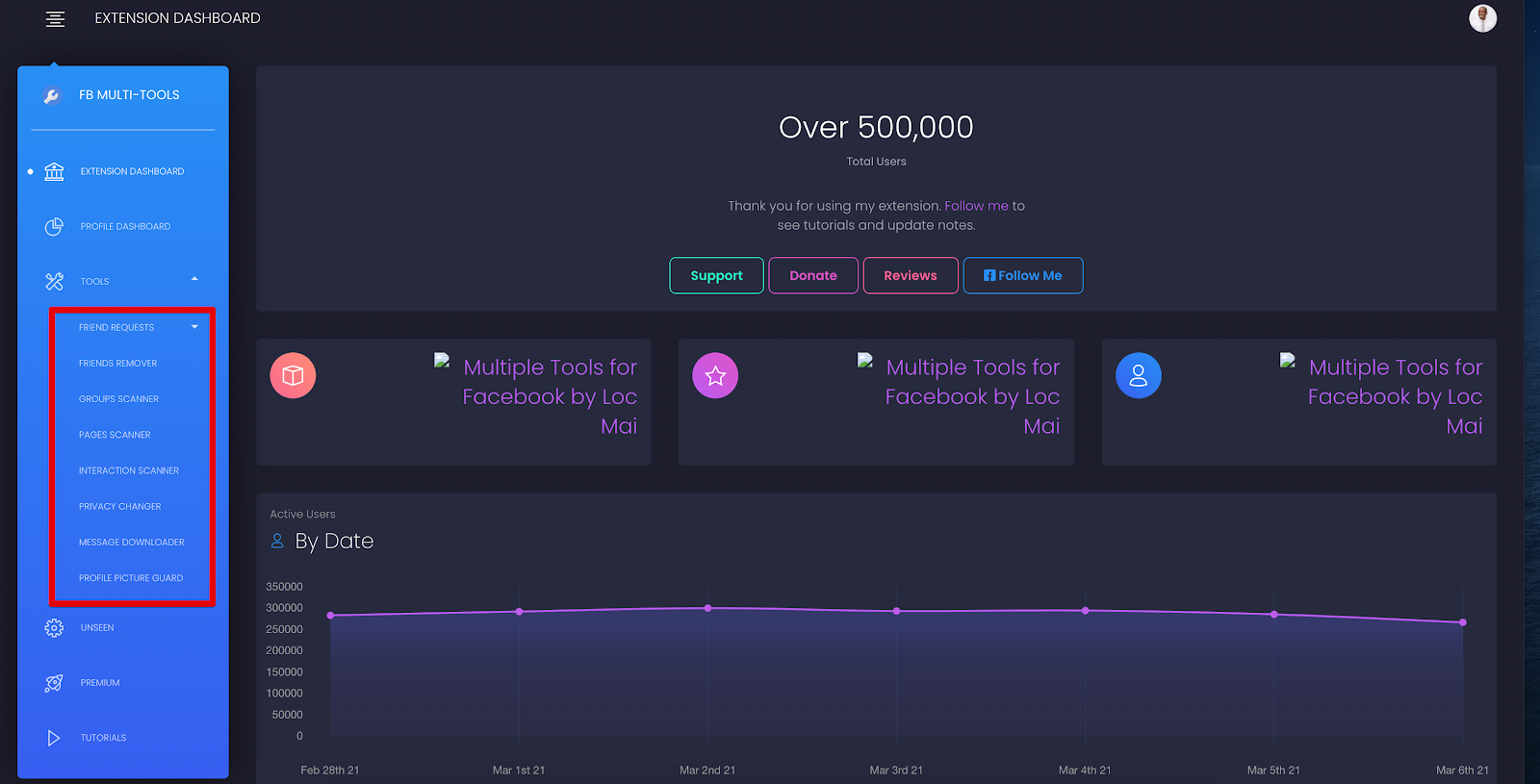Open the user avatar in the top bar
The image size is (1540, 784).
tap(1482, 18)
